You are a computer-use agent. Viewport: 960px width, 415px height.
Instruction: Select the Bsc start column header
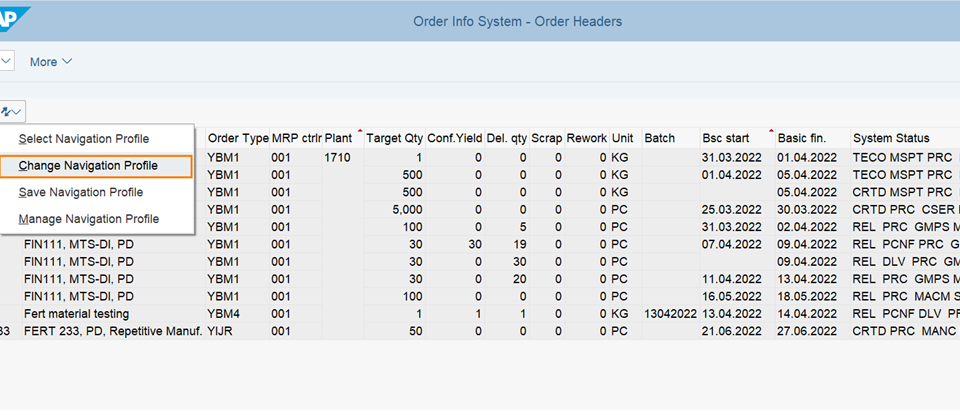(737, 138)
